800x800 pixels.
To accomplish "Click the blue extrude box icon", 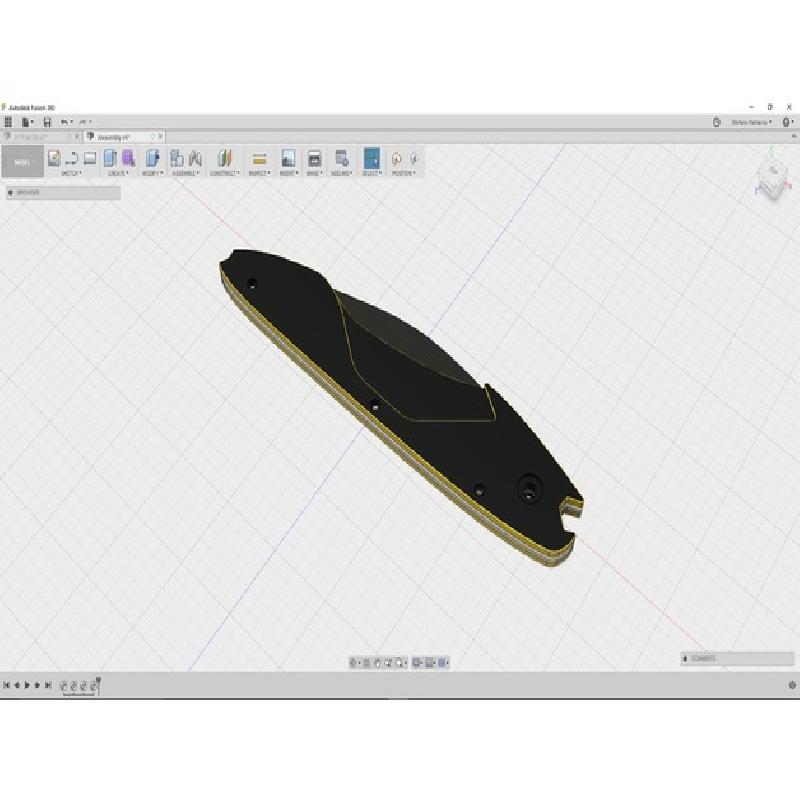I will point(110,158).
